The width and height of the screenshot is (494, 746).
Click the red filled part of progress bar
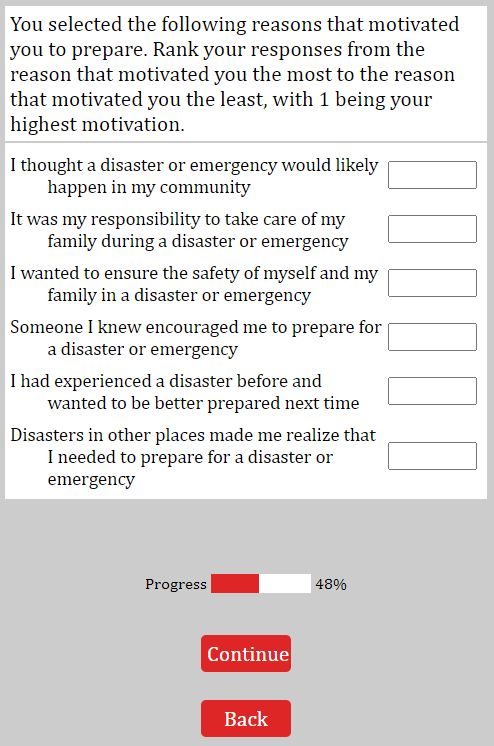(235, 583)
